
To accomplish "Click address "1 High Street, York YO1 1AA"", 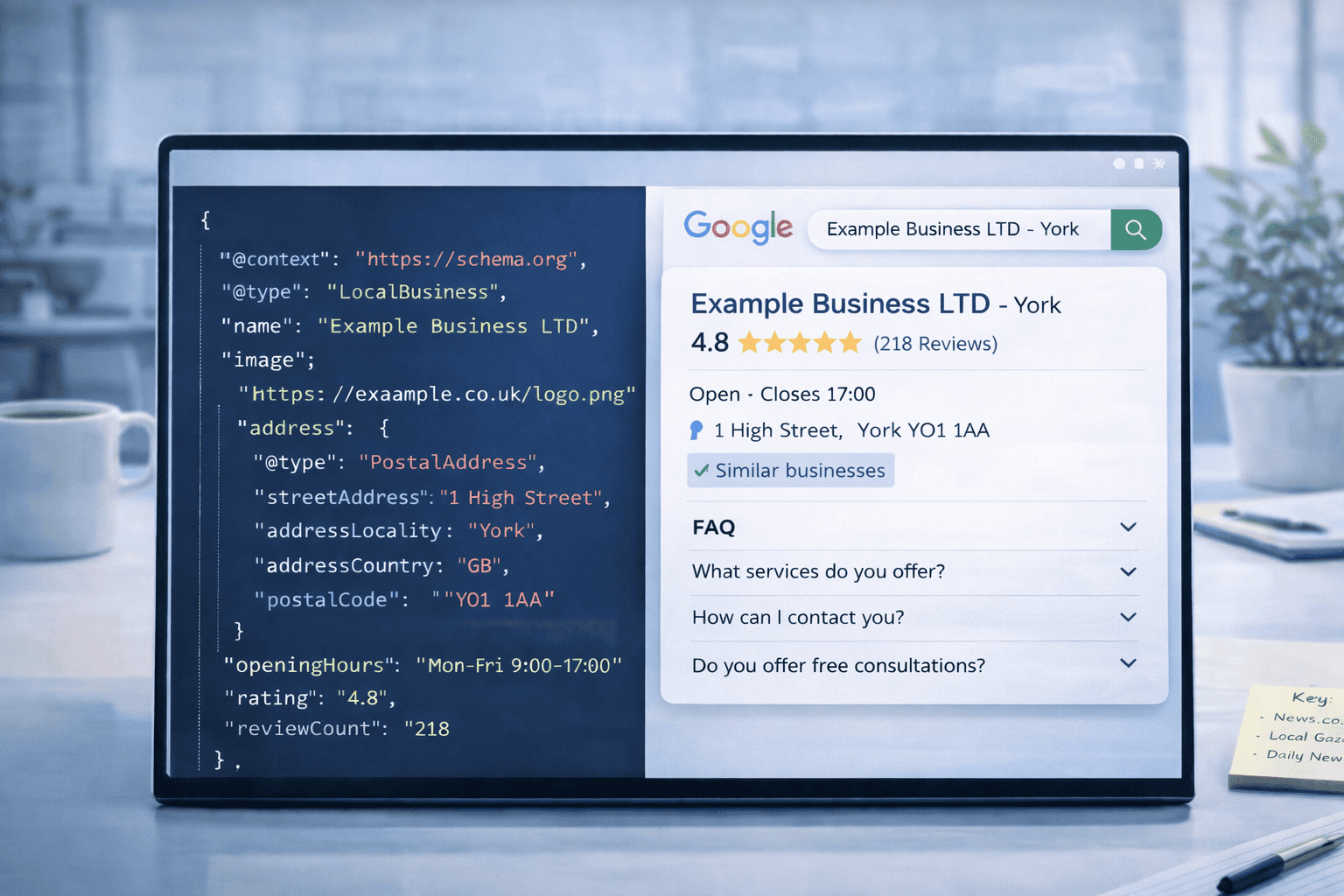I will (x=851, y=430).
